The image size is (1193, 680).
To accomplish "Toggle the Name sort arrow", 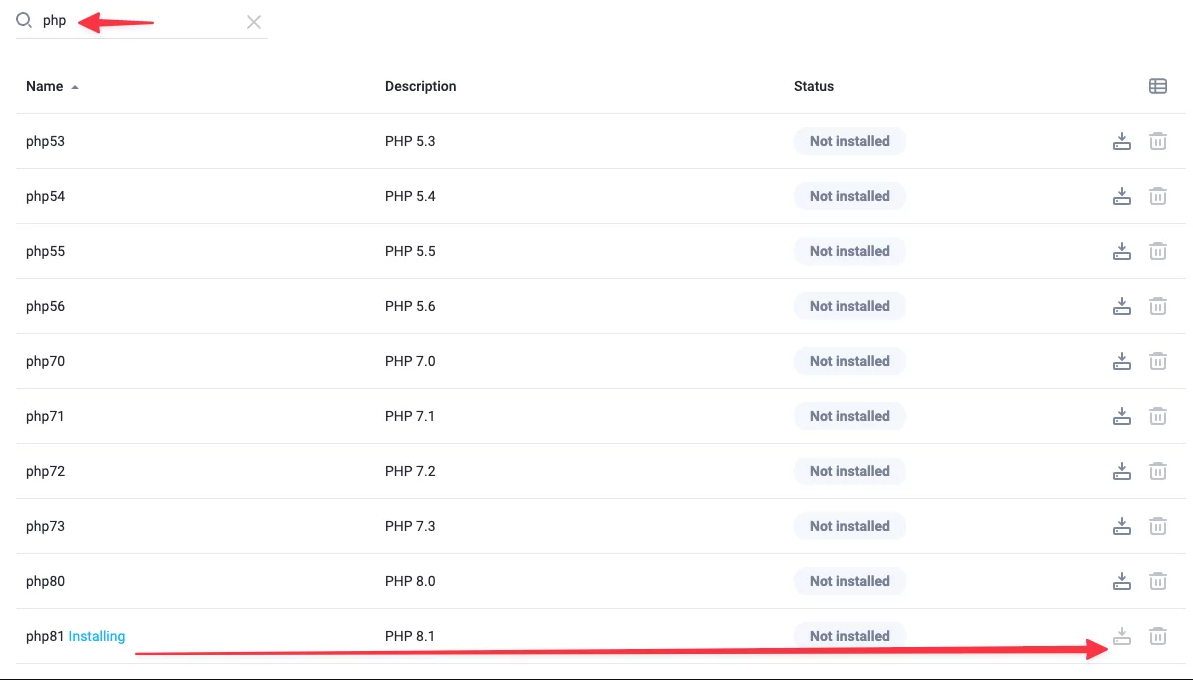I will coord(75,87).
